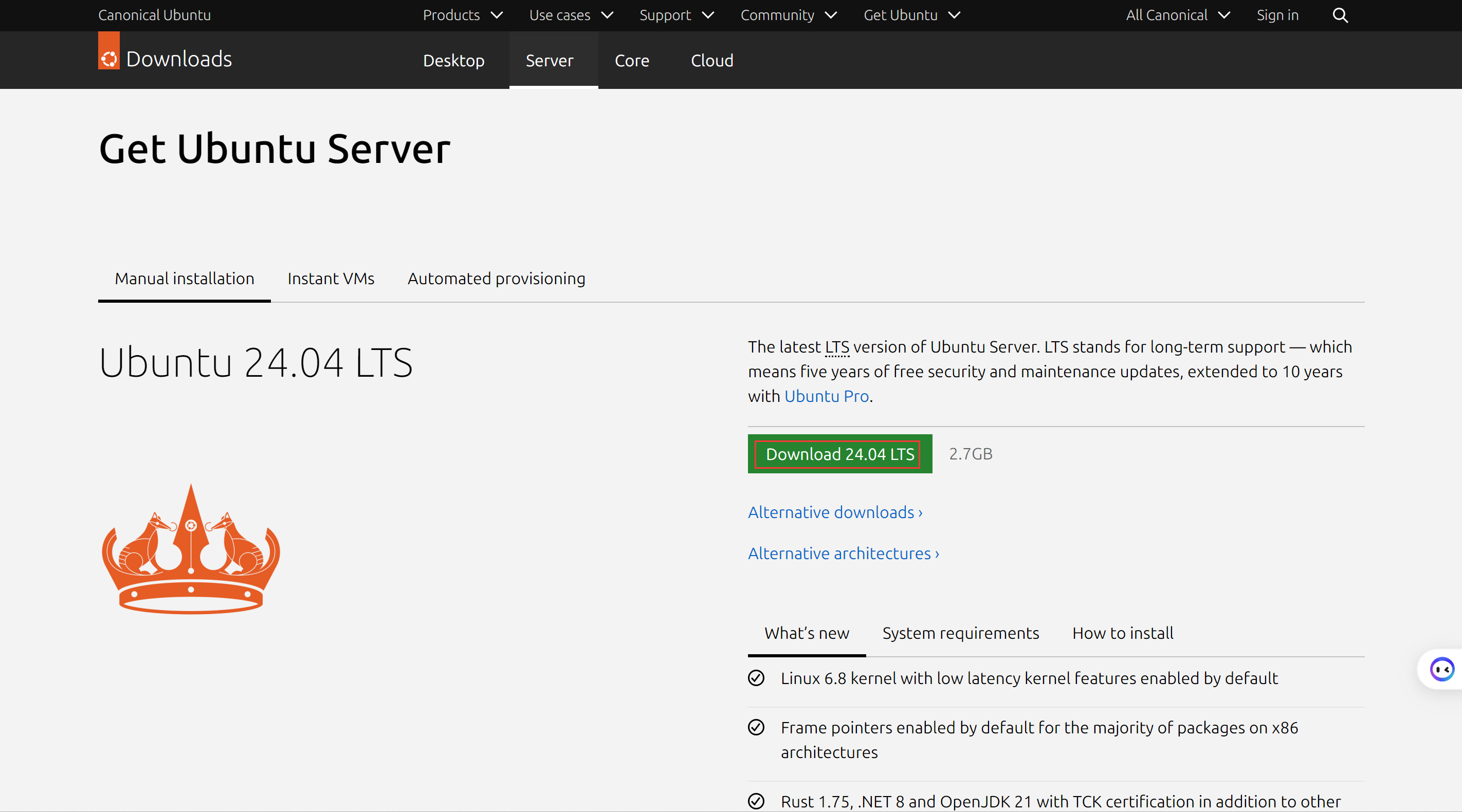Switch to the Core downloads tab
This screenshot has width=1462, height=812.
pyautogui.click(x=632, y=60)
